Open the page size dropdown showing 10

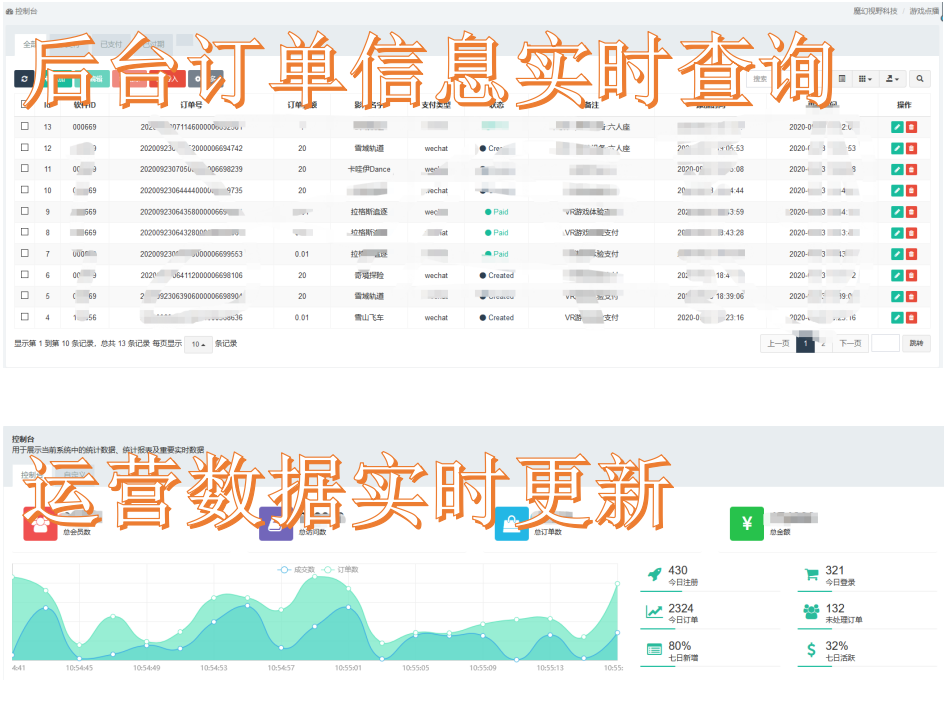[x=198, y=344]
